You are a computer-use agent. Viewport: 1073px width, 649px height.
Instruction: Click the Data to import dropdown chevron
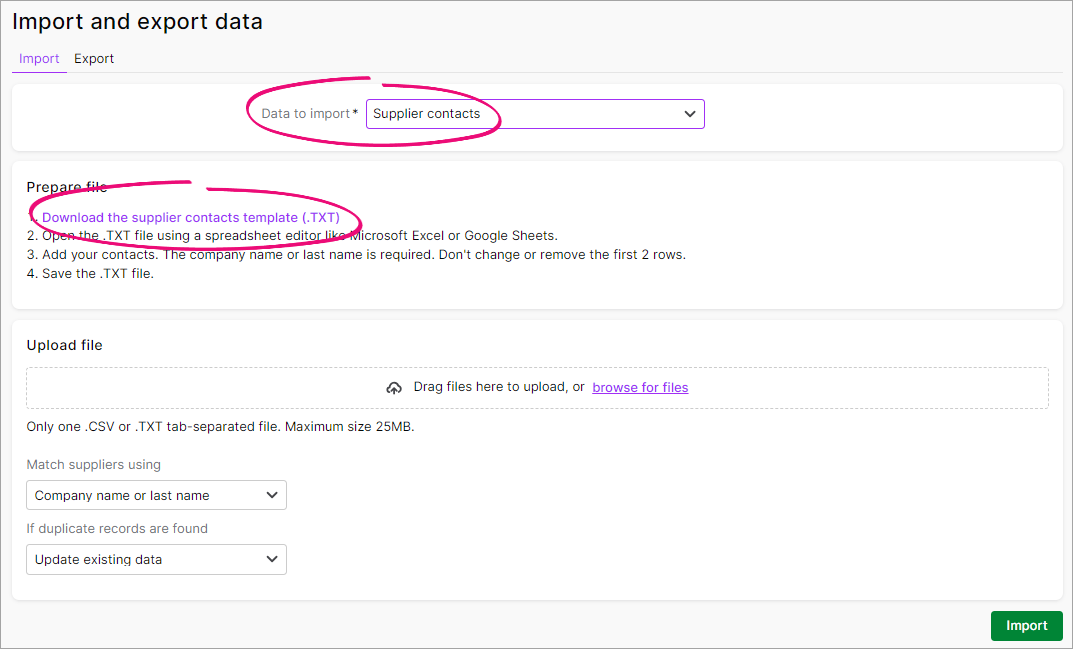coord(689,113)
